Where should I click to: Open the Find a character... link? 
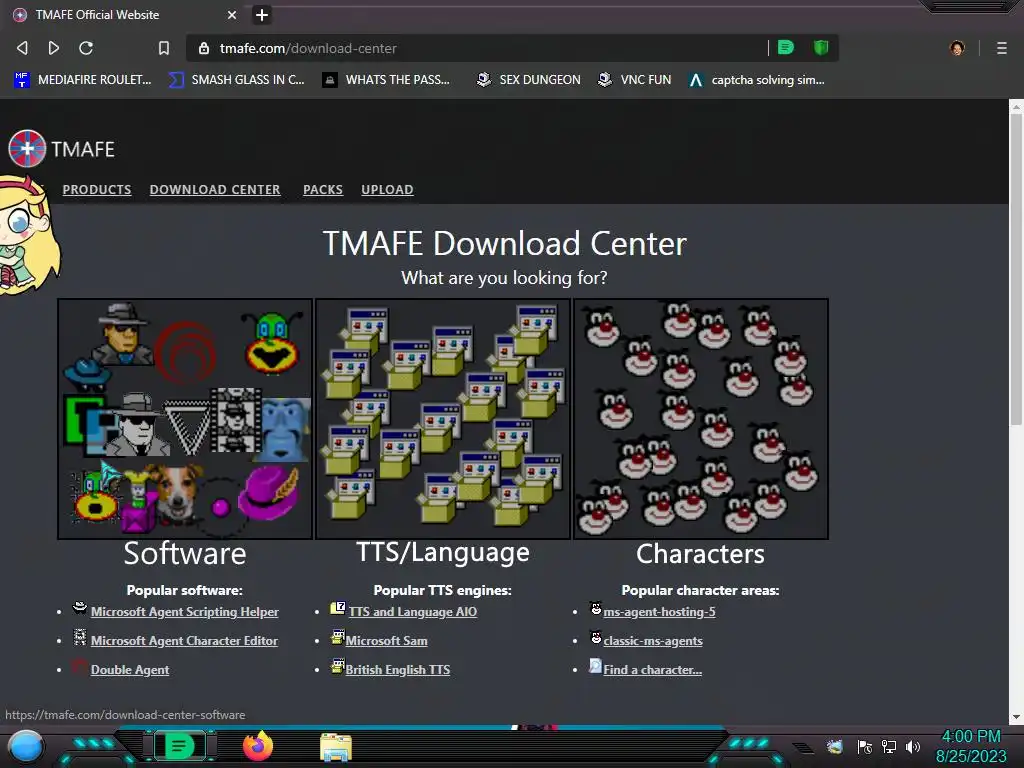(652, 669)
